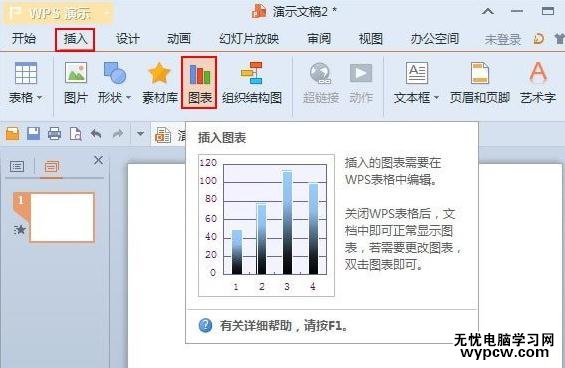Click the chart preview image in the tooltip
The height and width of the screenshot is (368, 565).
point(266,226)
